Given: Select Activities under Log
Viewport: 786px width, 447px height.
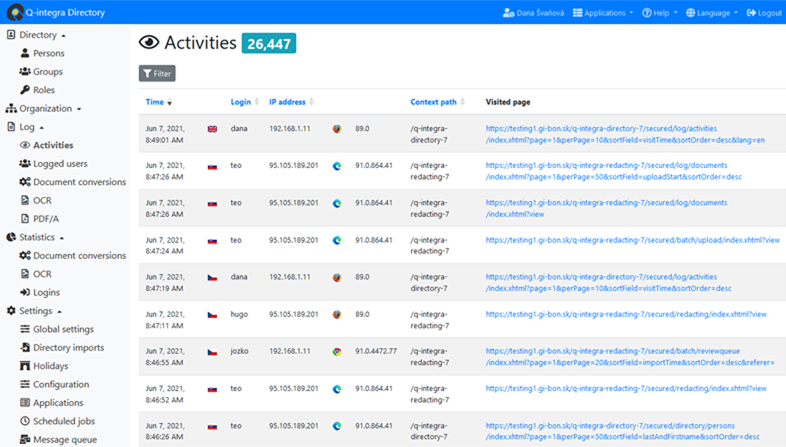Looking at the screenshot, I should click(x=53, y=145).
